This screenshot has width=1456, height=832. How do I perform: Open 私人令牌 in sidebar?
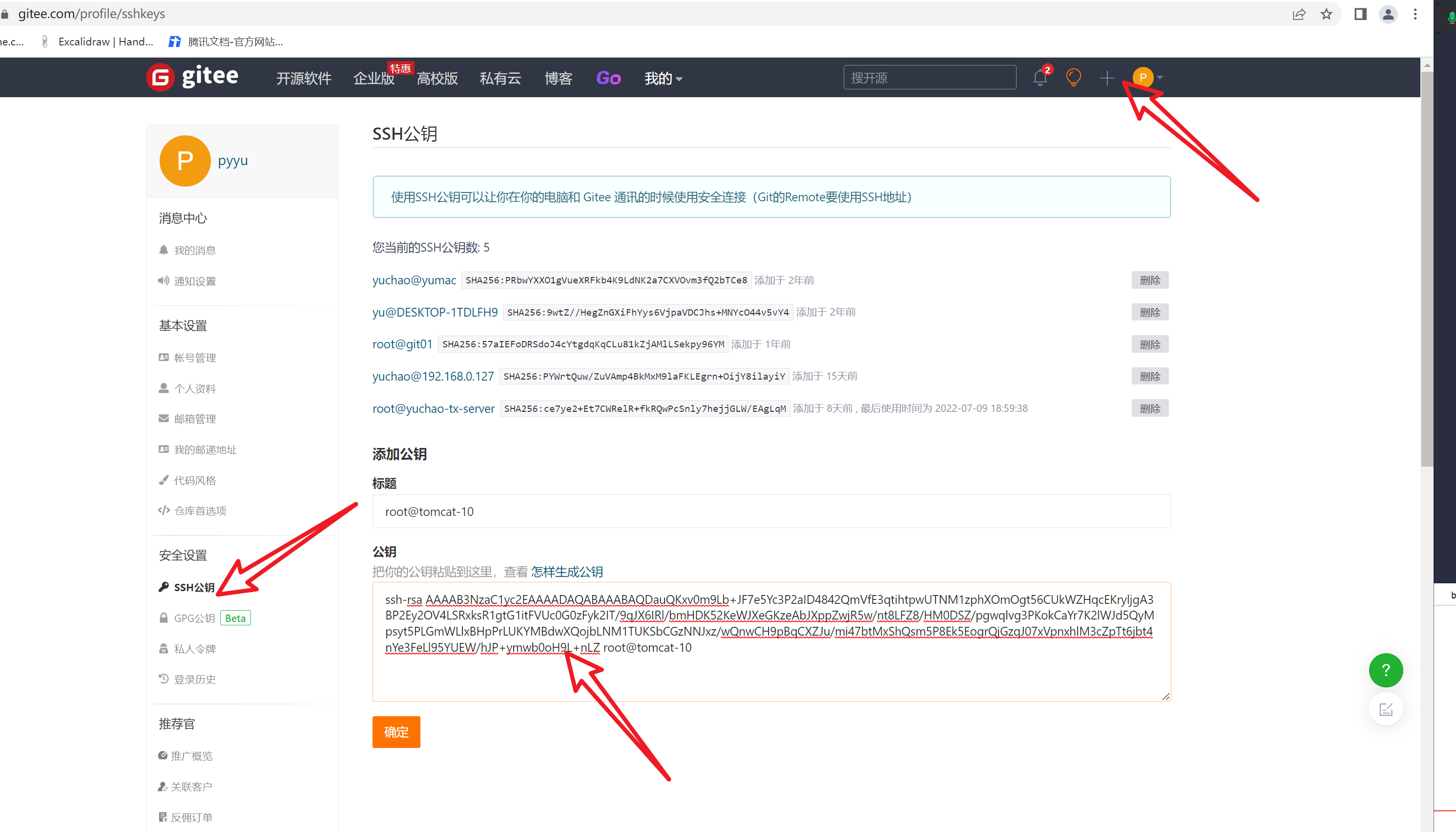pos(195,649)
